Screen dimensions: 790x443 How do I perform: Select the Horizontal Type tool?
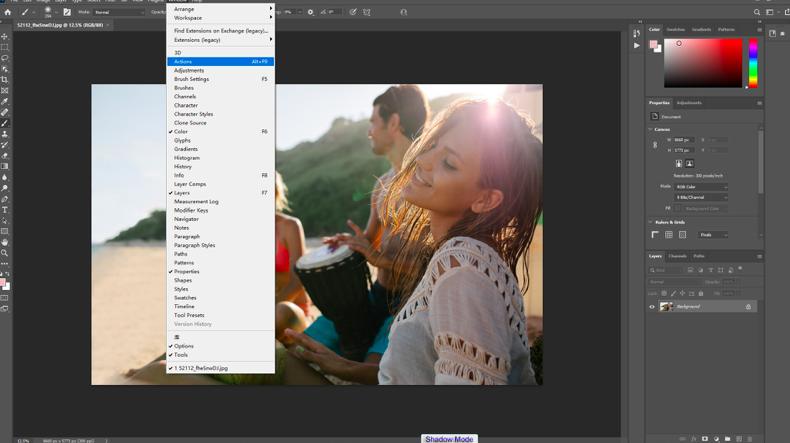point(5,210)
